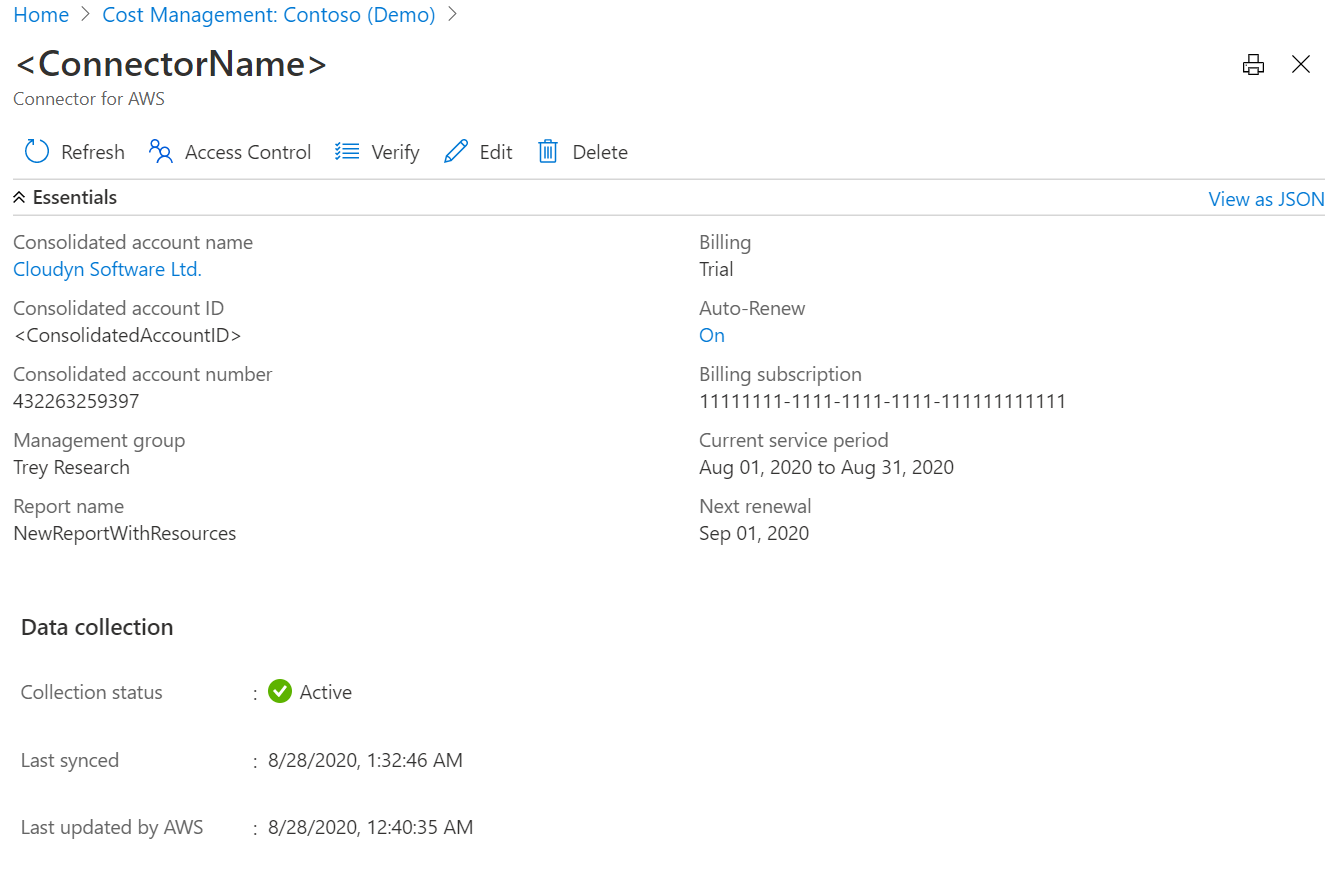Click the Verify toolbar label
The image size is (1340, 881).
395,152
